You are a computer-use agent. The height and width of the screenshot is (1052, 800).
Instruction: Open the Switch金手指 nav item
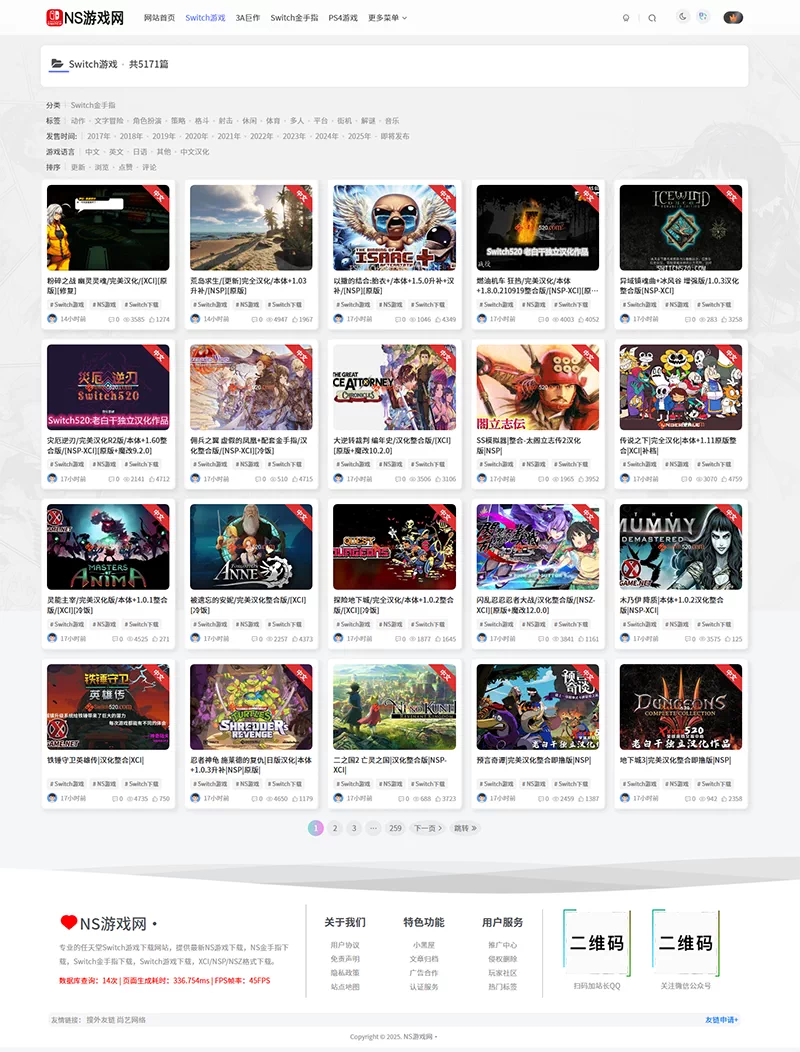coord(294,18)
